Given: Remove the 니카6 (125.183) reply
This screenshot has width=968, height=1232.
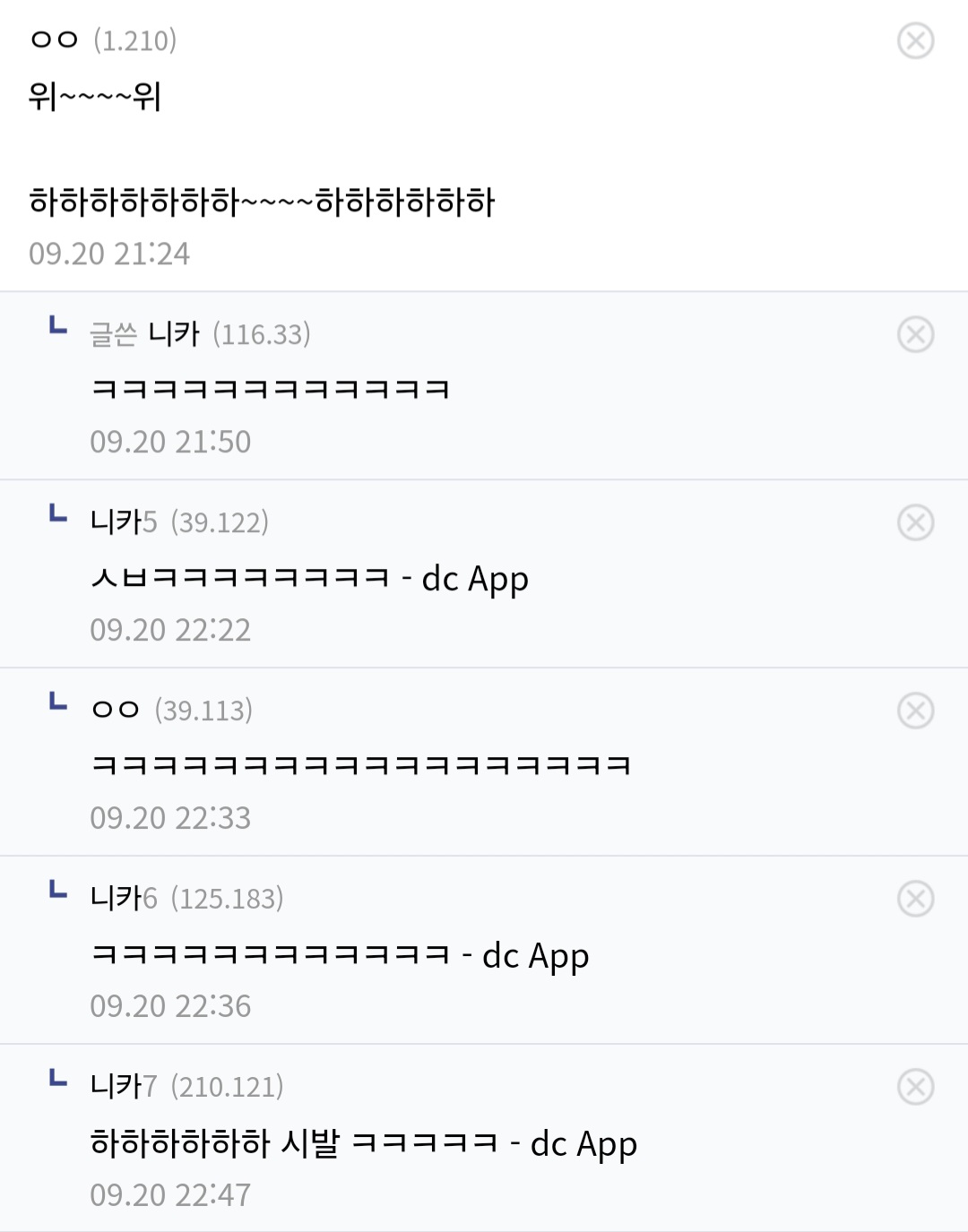Looking at the screenshot, I should pos(915,899).
